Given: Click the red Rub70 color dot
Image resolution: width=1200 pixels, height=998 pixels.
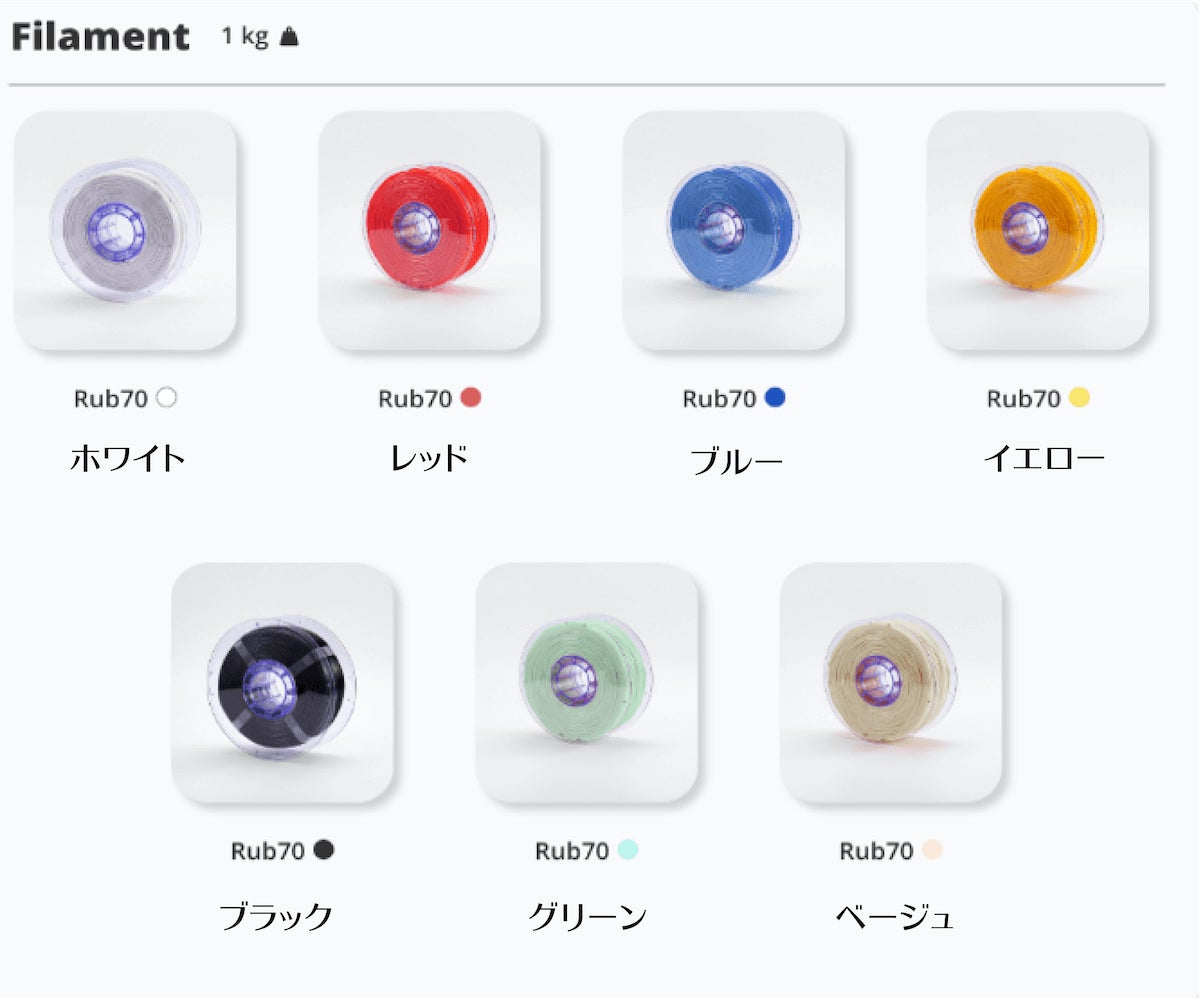Looking at the screenshot, I should point(471,398).
